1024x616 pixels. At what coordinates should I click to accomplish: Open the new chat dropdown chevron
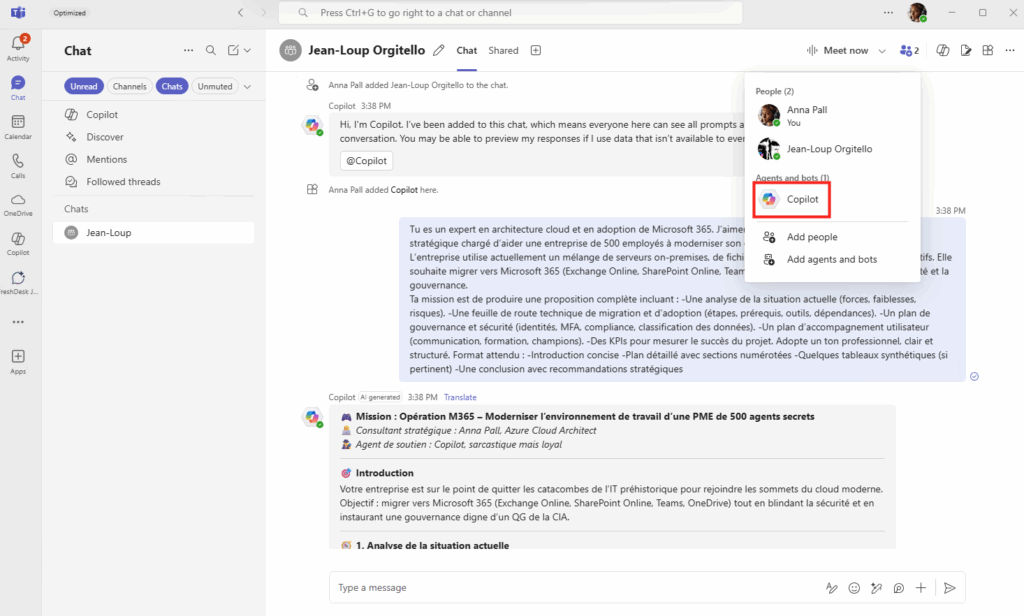[x=247, y=50]
